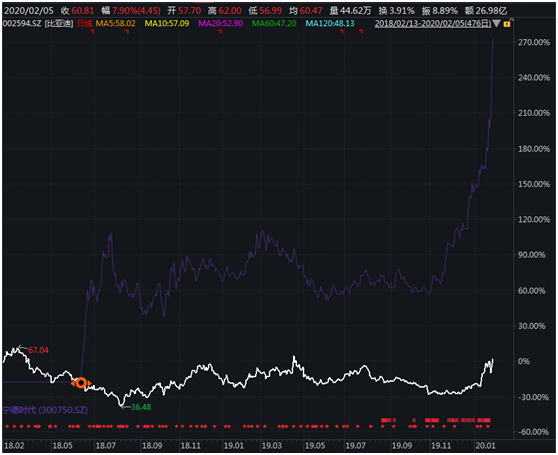Click the MA60:47.20 indicator label
The image size is (558, 455).
click(x=274, y=23)
